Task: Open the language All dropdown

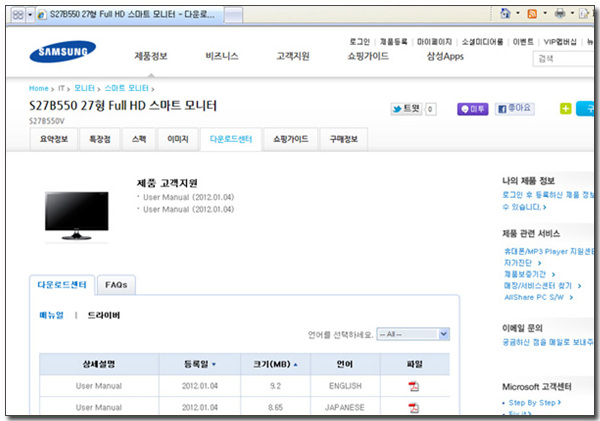Action: (413, 334)
